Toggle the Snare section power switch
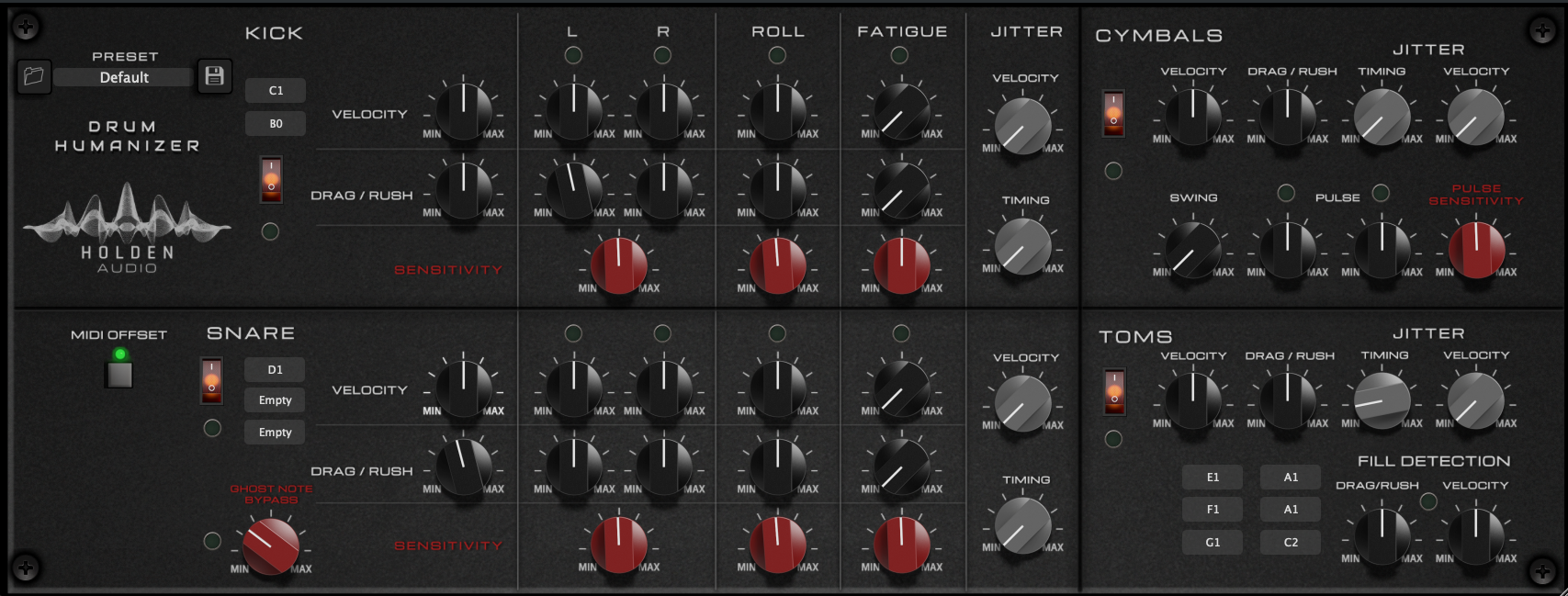This screenshot has width=1568, height=596. 211,381
